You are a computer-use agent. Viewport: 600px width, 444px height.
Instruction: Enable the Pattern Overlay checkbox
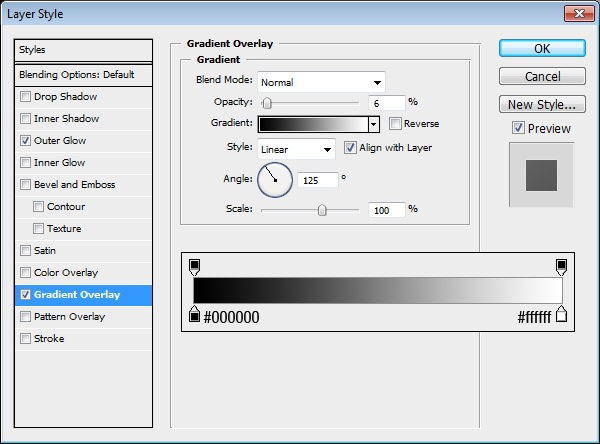[x=25, y=317]
